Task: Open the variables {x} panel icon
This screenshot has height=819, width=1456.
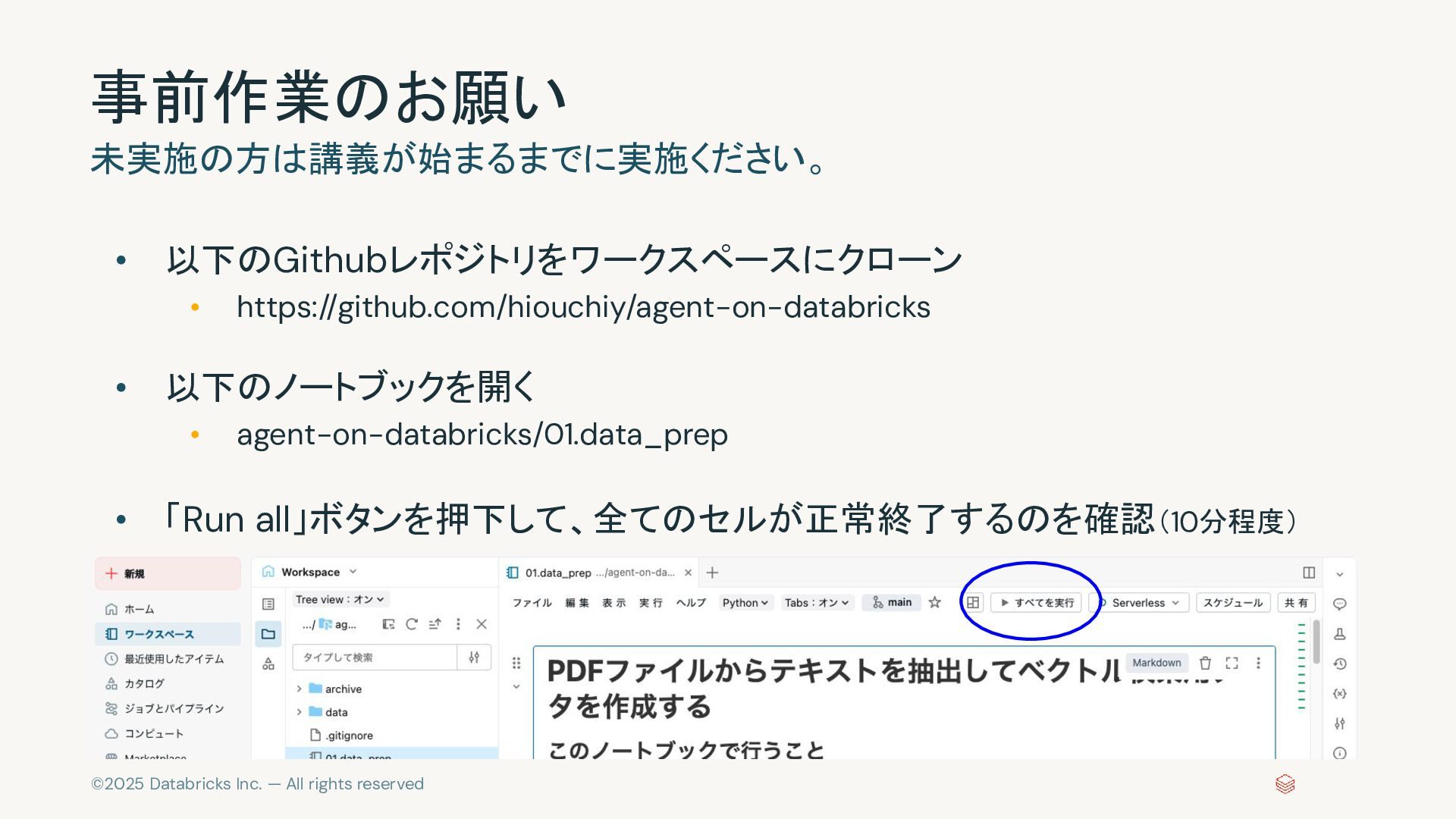Action: tap(1340, 693)
